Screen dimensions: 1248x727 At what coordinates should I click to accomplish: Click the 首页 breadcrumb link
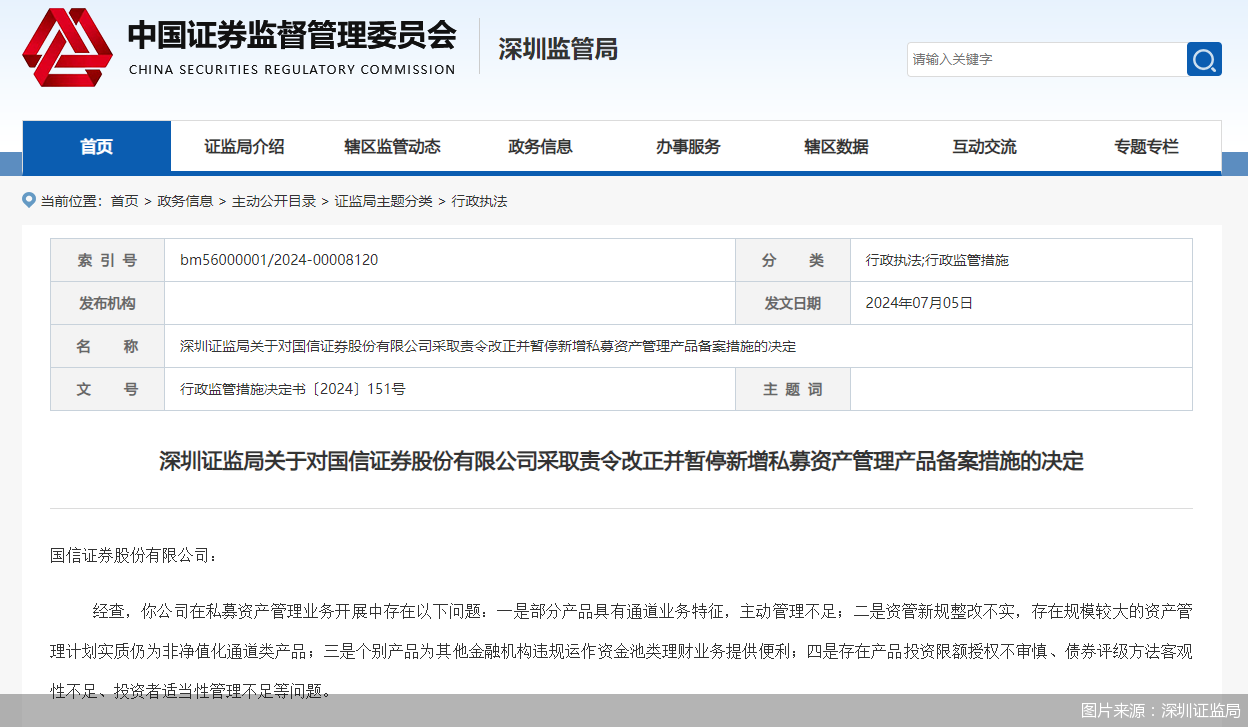coord(125,201)
